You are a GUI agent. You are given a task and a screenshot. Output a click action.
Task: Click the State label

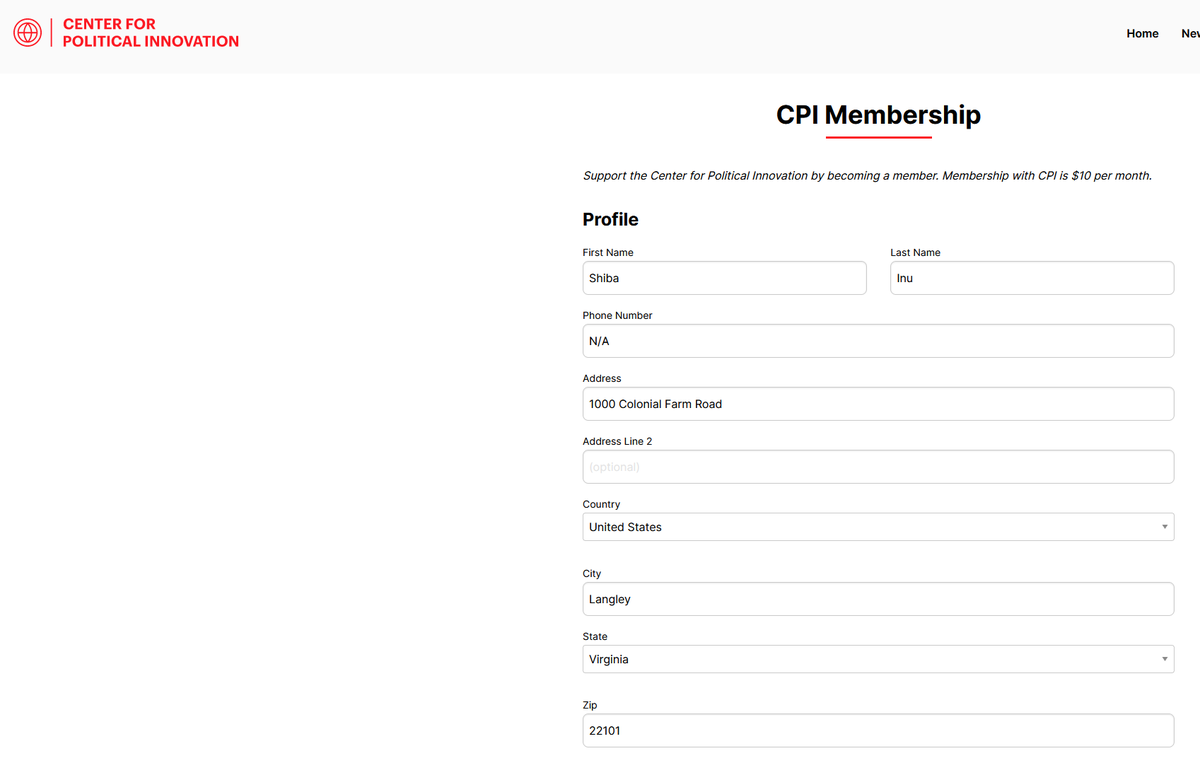(595, 636)
